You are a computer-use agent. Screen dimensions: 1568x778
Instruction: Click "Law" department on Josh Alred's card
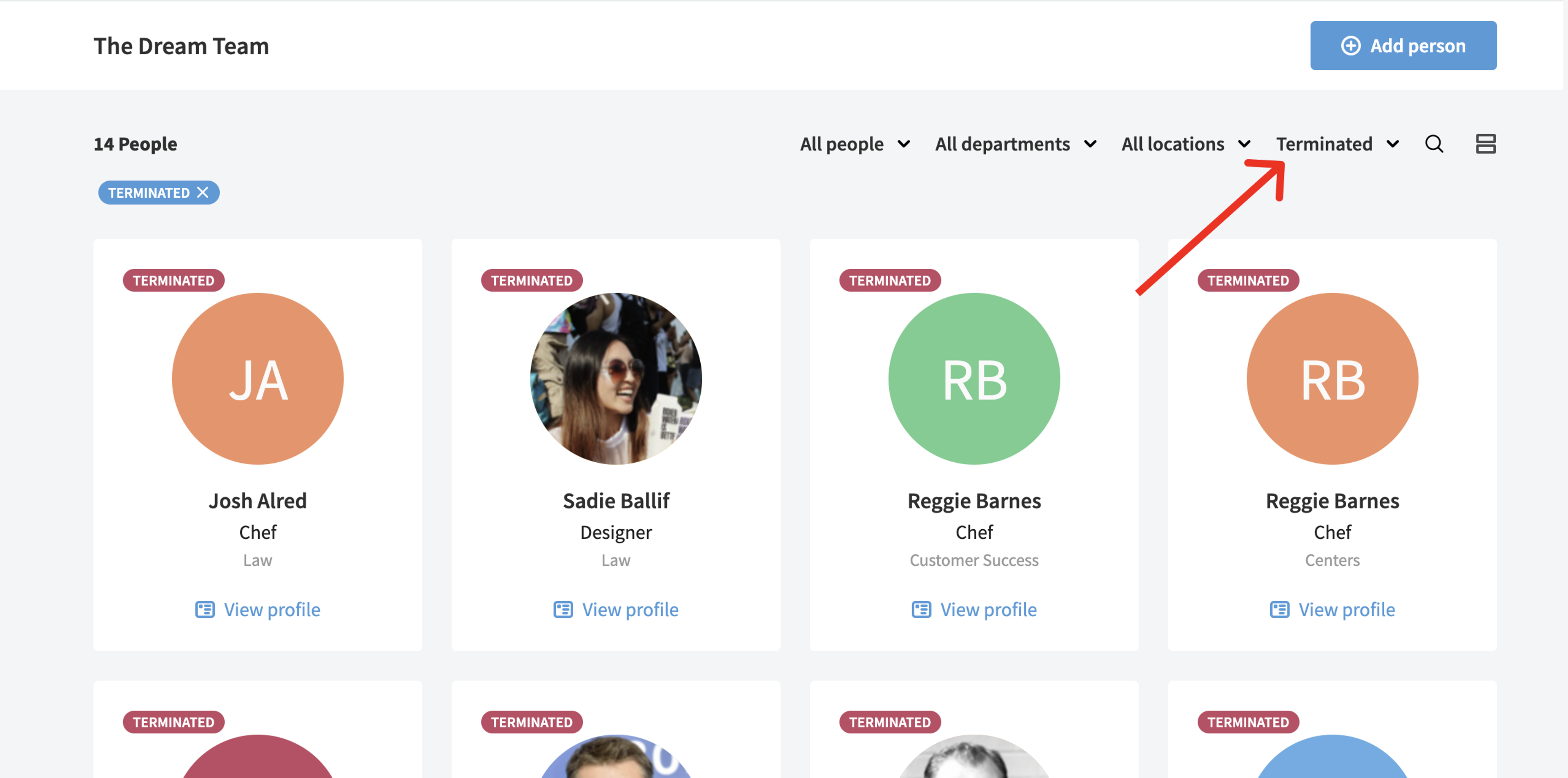click(x=258, y=560)
